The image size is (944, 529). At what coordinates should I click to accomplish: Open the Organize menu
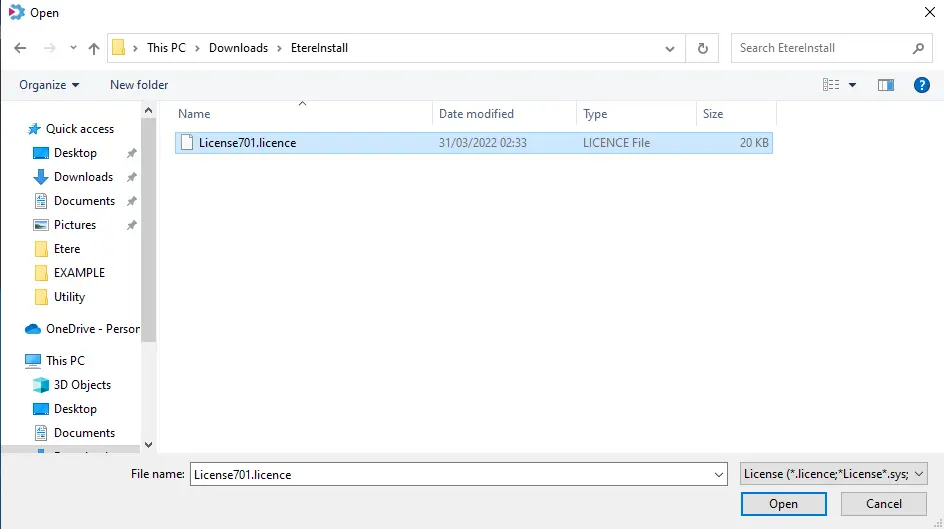tap(49, 85)
